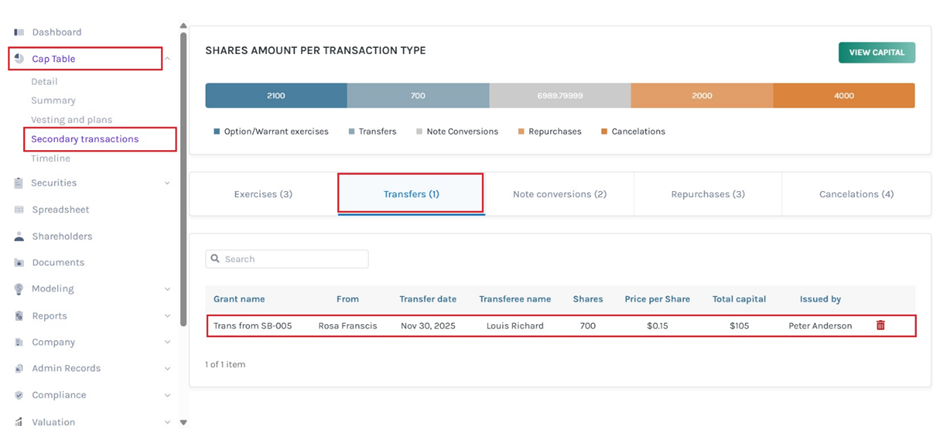The image size is (940, 443).
Task: Expand the Securities menu chevron
Action: [x=167, y=183]
